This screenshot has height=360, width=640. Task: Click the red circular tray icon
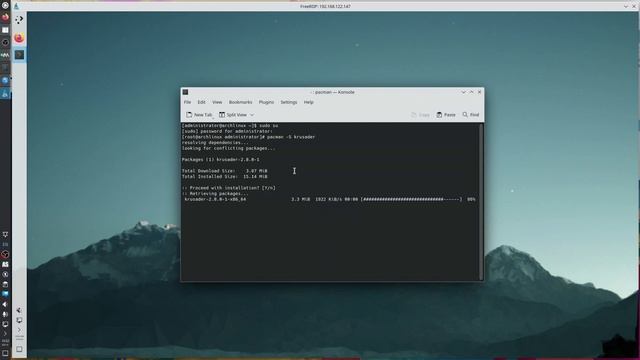[5, 254]
